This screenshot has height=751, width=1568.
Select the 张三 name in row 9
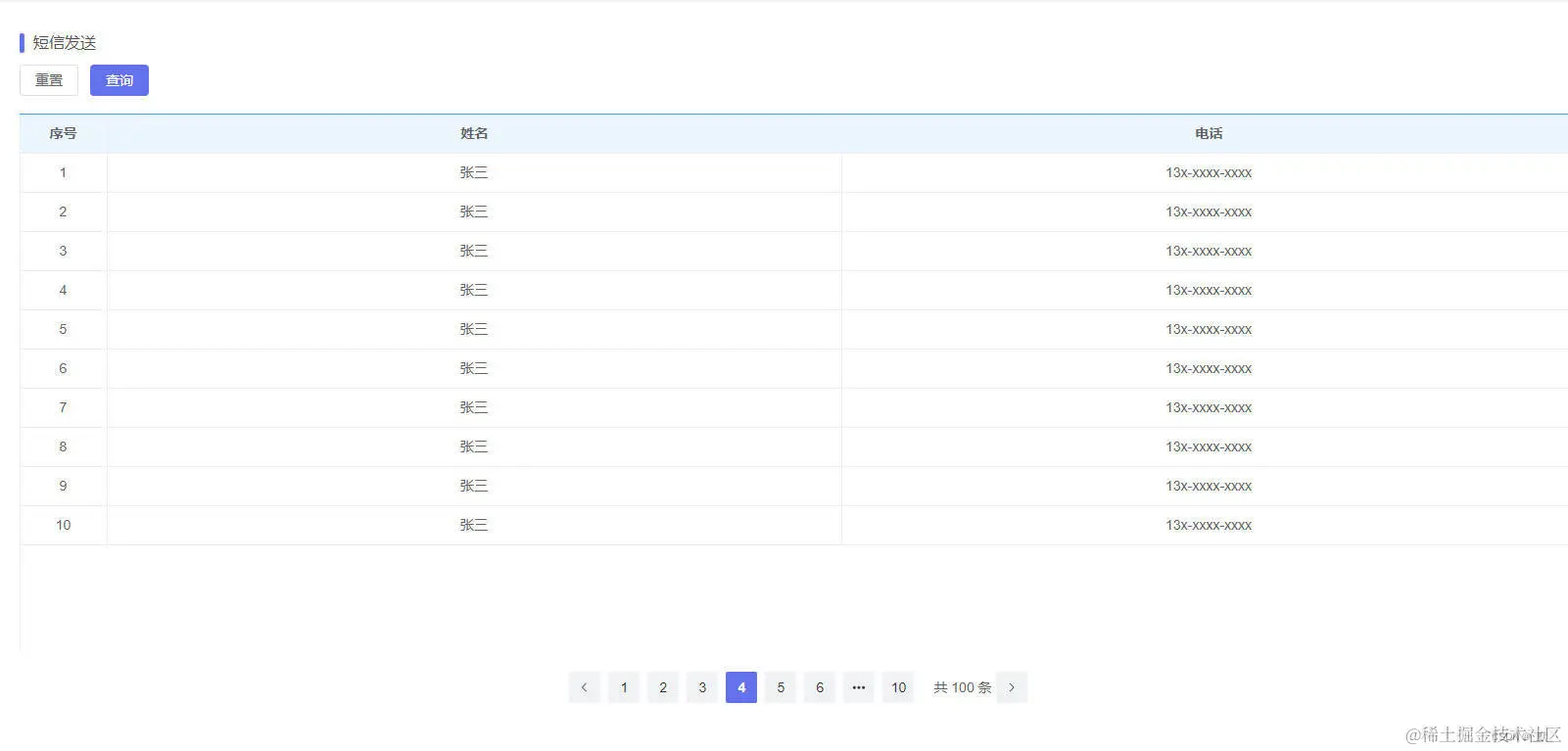pos(474,486)
